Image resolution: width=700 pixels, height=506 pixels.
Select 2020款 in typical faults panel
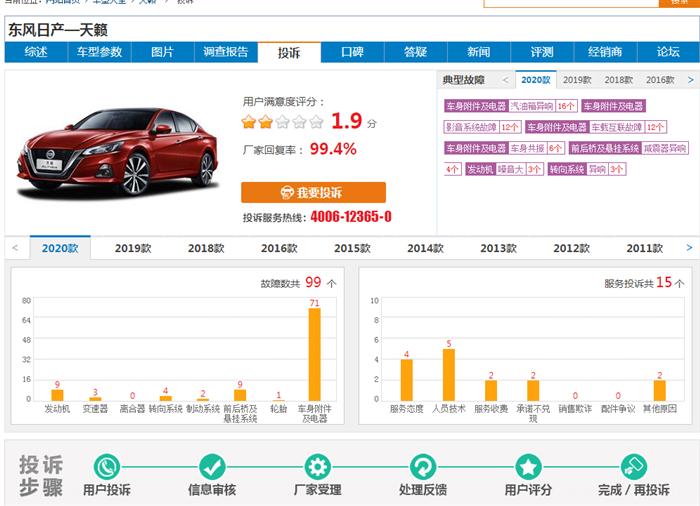[536, 80]
